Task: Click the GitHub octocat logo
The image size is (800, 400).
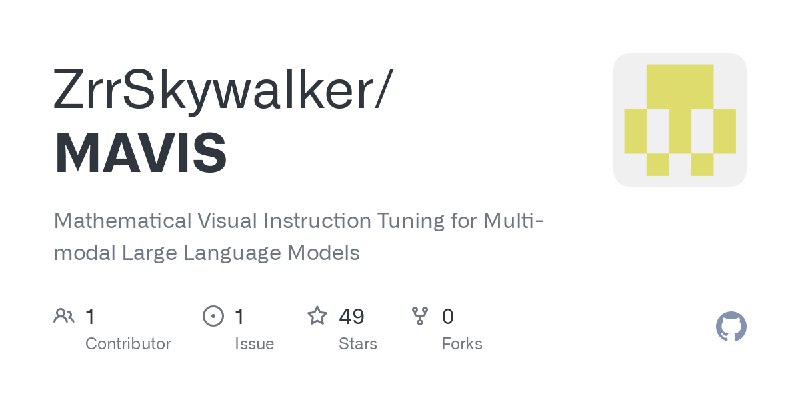Action: point(731,327)
